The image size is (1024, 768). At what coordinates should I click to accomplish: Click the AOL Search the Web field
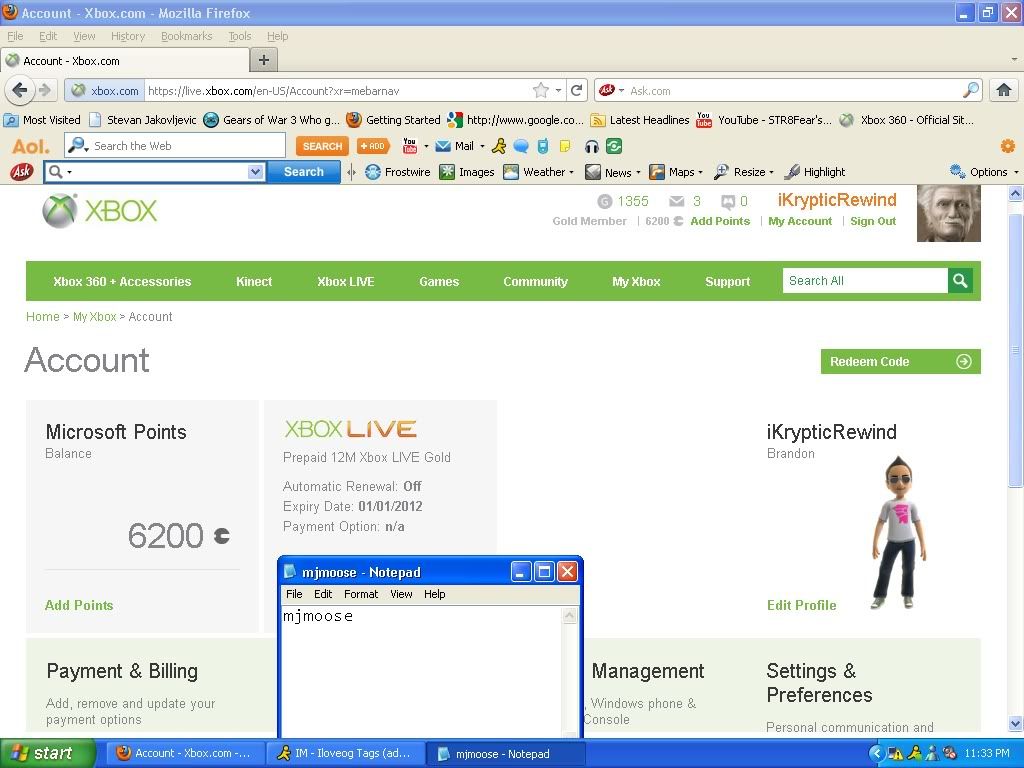point(175,146)
